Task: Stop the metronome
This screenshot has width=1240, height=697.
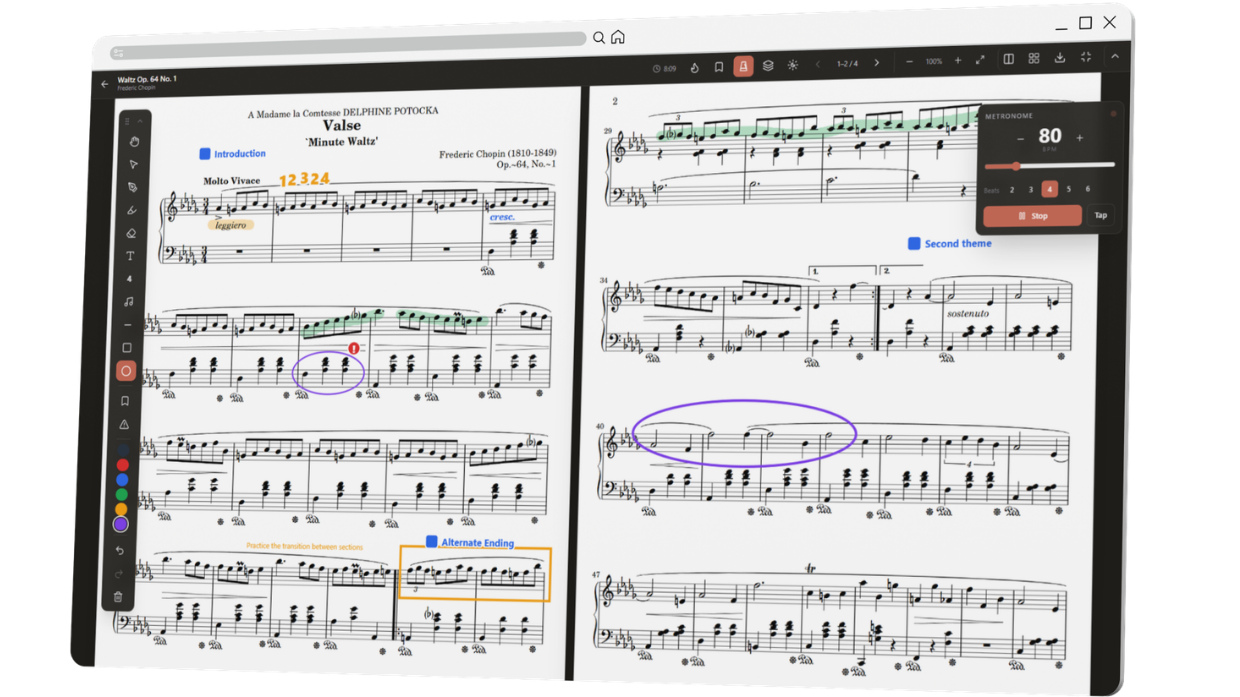Action: [x=1033, y=216]
